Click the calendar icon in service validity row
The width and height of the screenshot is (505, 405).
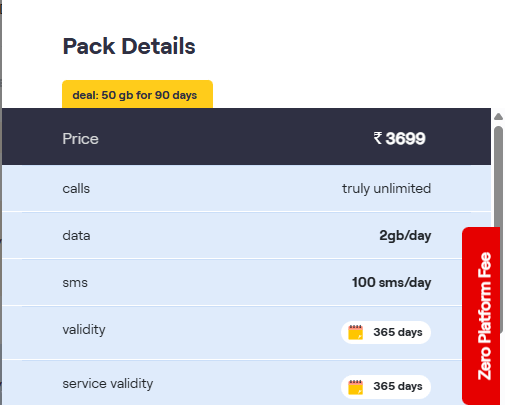355,387
